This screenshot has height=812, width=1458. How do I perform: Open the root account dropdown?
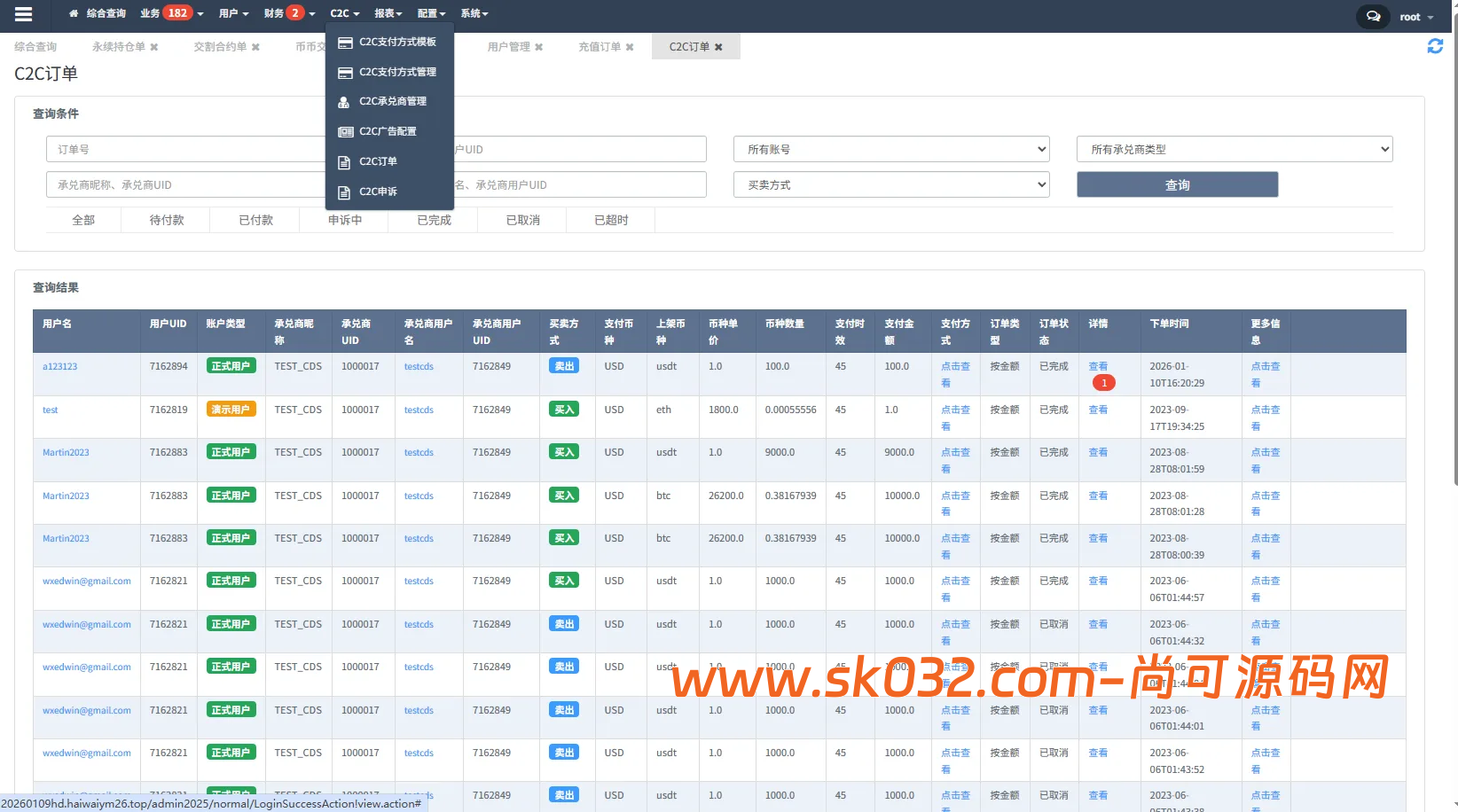click(x=1414, y=16)
